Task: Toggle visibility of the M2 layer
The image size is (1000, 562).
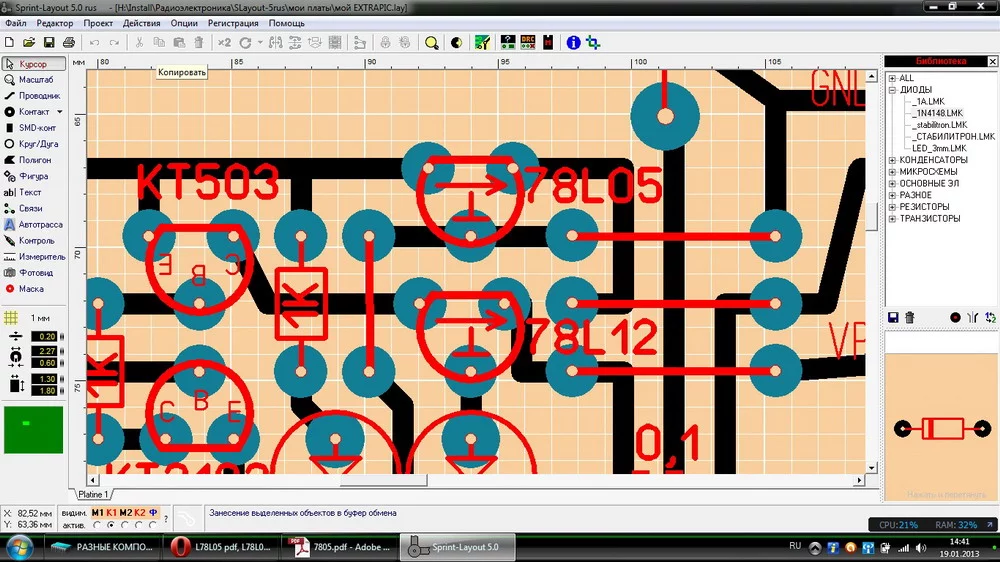Action: coord(125,513)
